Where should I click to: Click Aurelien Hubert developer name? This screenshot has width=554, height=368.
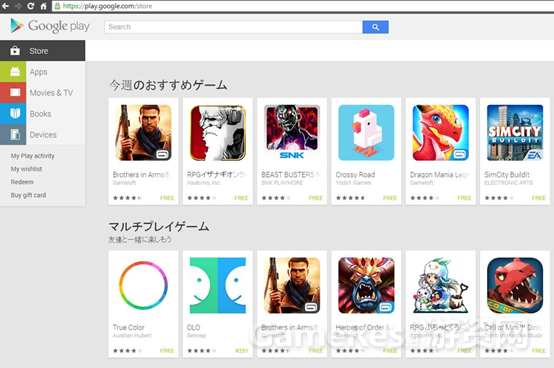click(132, 336)
